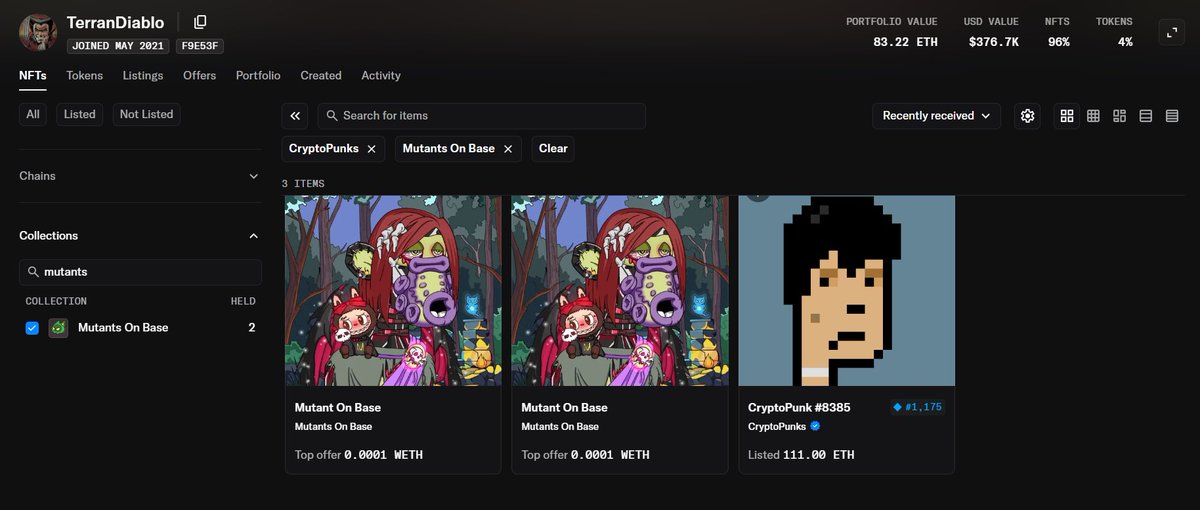Viewport: 1200px width, 510px height.
Task: Open the NFTs tab
Action: pos(32,75)
